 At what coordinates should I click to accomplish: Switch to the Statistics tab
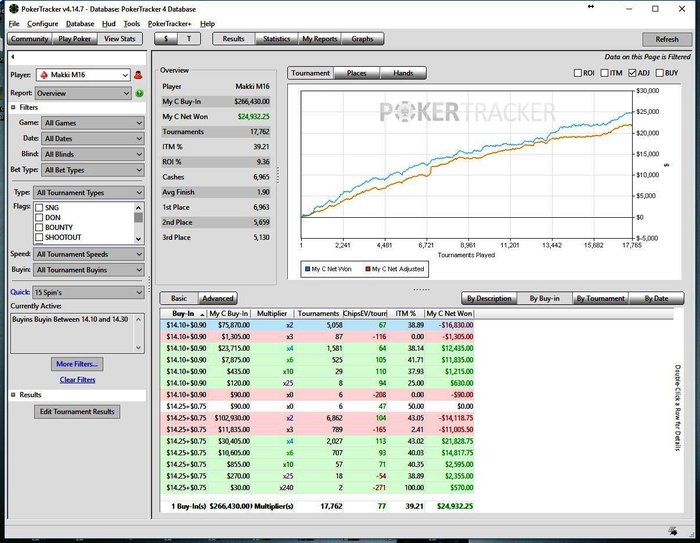[276, 39]
